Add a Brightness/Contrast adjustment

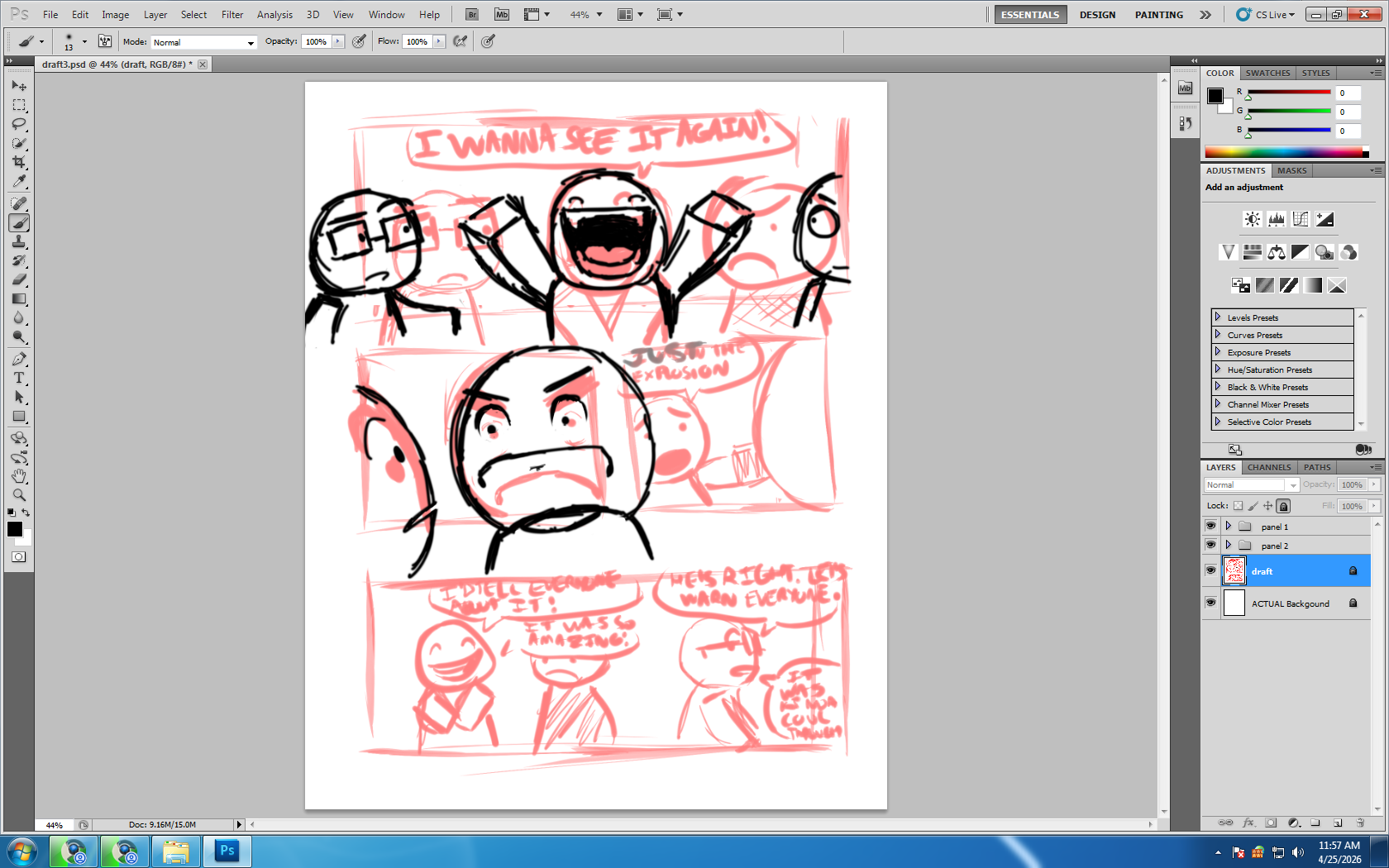tap(1253, 219)
